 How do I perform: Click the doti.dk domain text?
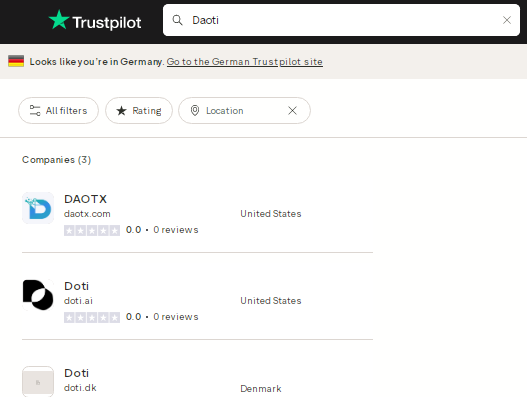tap(80, 388)
